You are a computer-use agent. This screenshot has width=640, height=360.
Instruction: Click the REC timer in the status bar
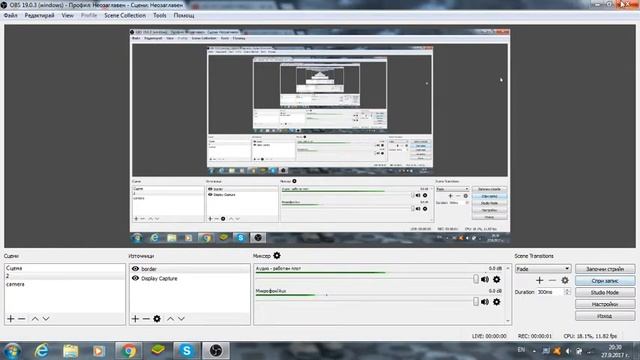pos(535,336)
